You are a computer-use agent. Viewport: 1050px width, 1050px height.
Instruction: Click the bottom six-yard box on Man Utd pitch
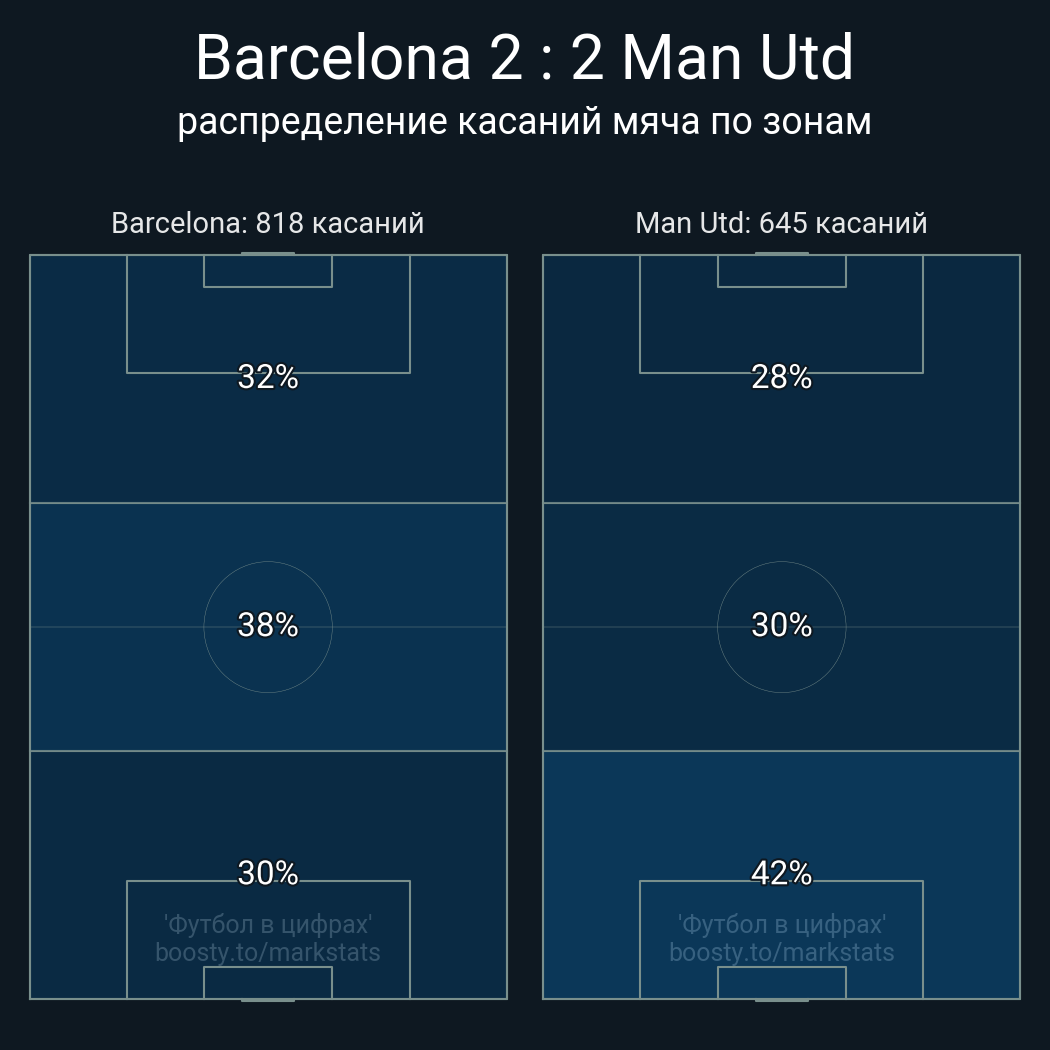pyautogui.click(x=781, y=983)
